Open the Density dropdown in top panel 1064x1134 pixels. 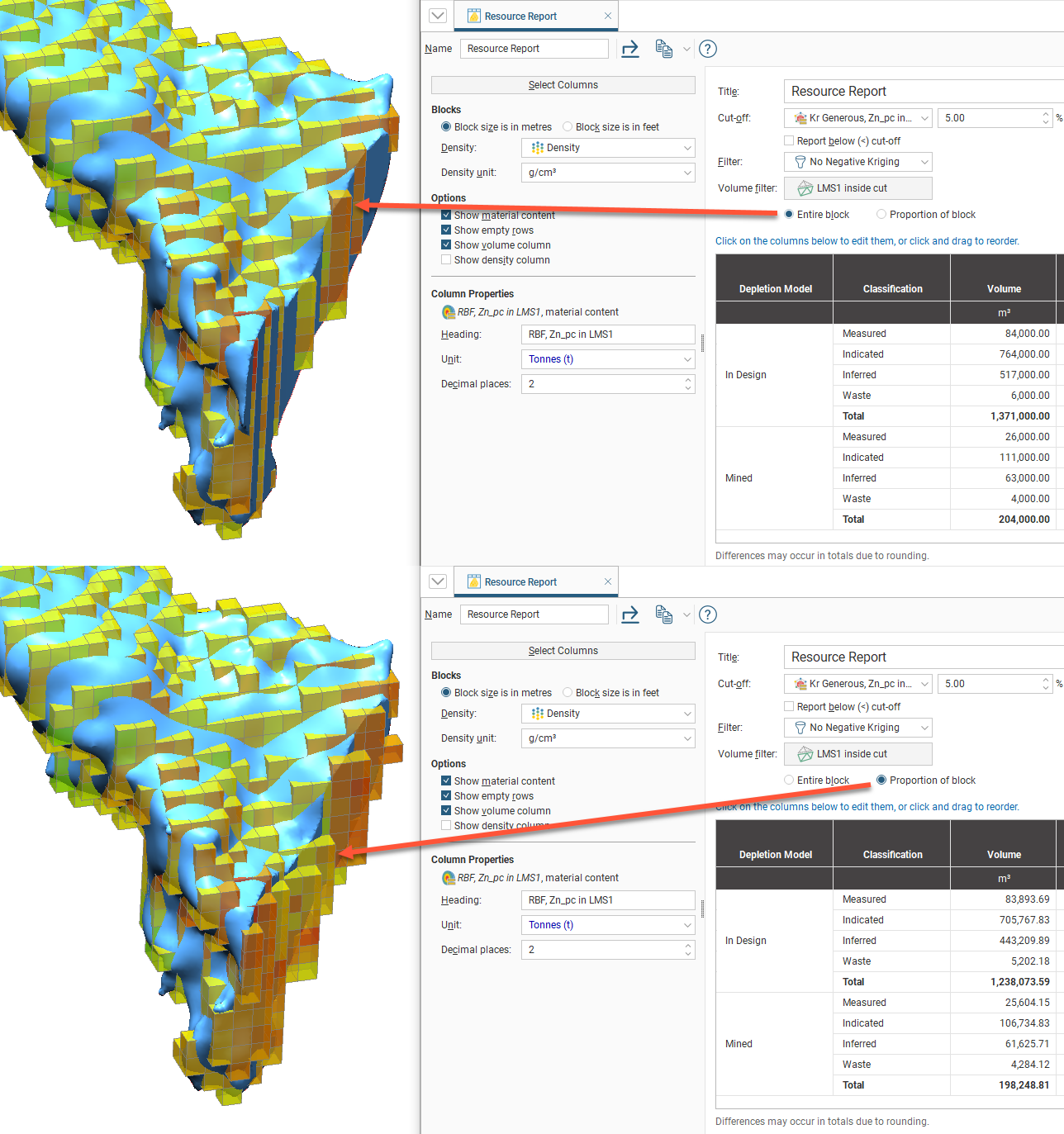tap(608, 148)
